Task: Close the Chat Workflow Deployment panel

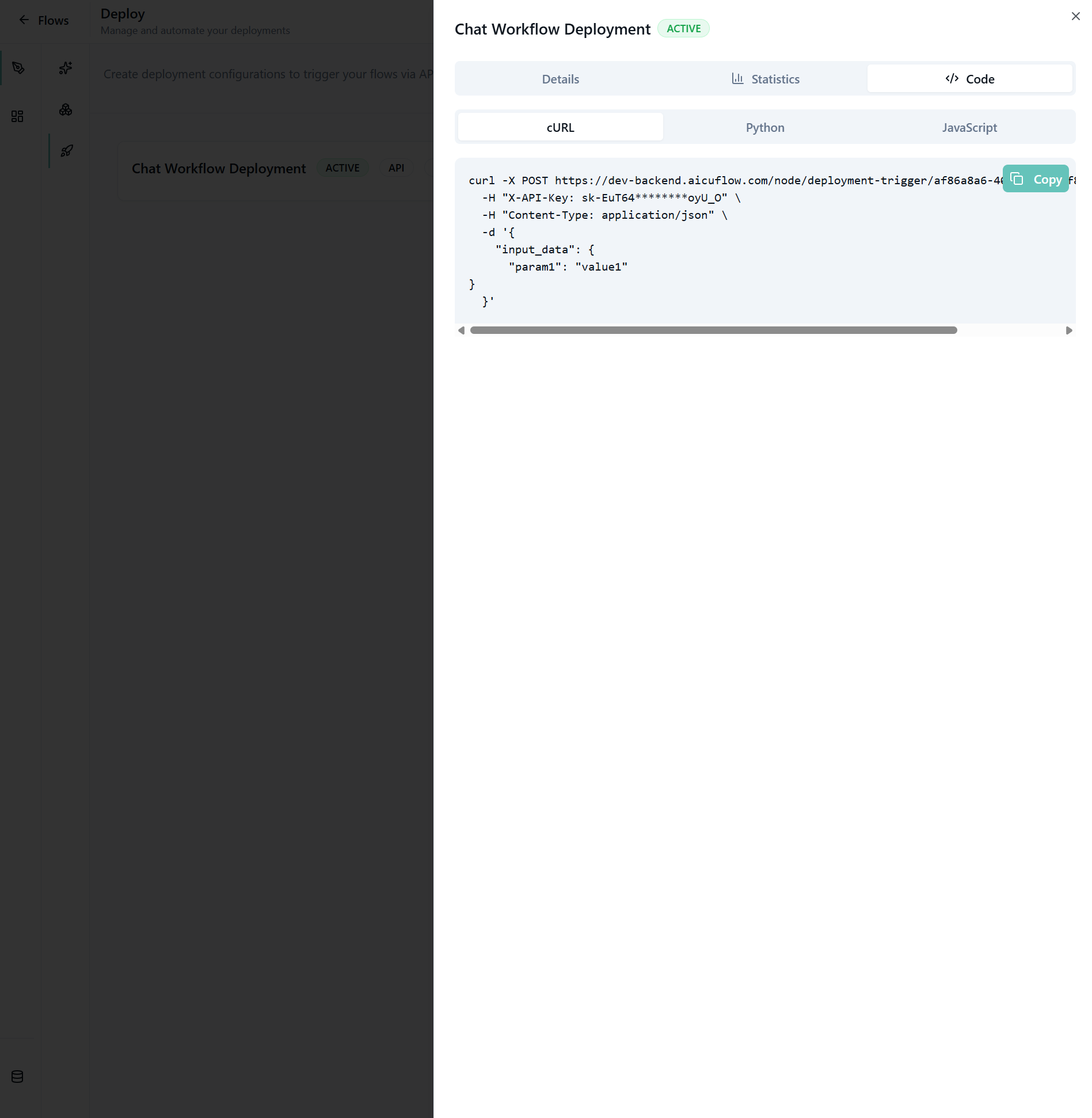Action: pos(1075,16)
